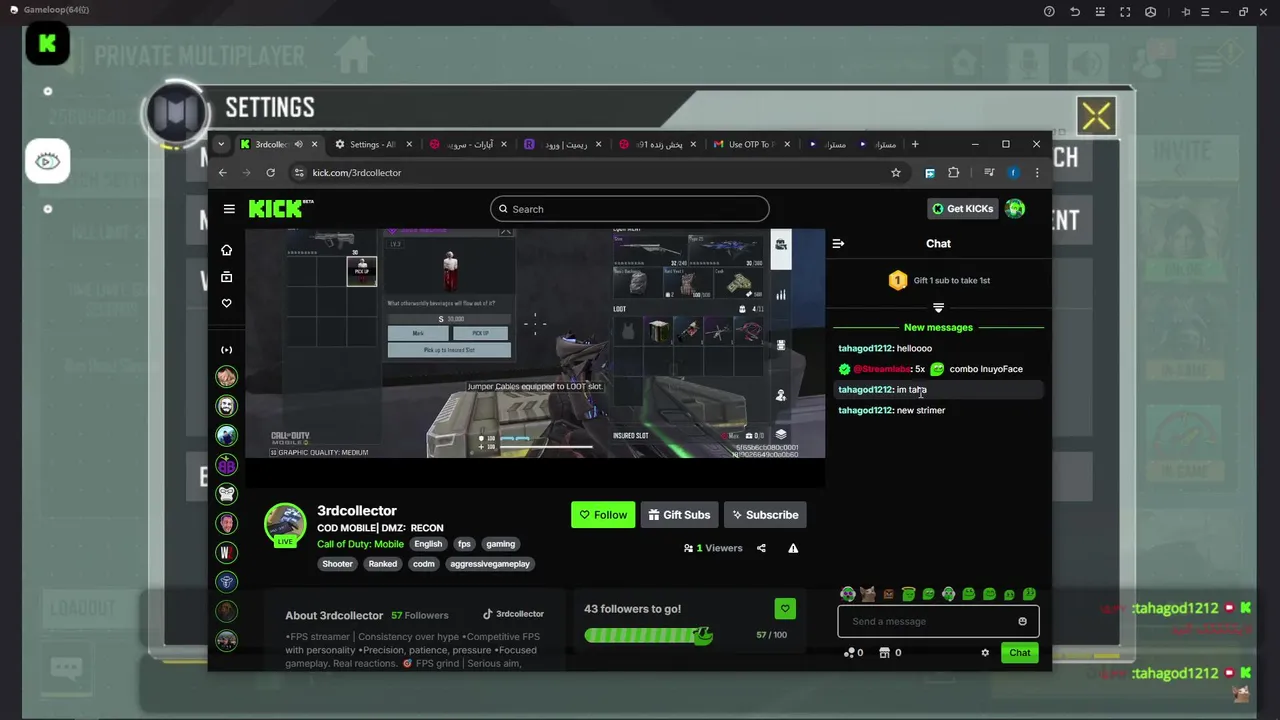Follow the 3rdcollector channel
Viewport: 1280px width, 720px height.
pyautogui.click(x=603, y=515)
